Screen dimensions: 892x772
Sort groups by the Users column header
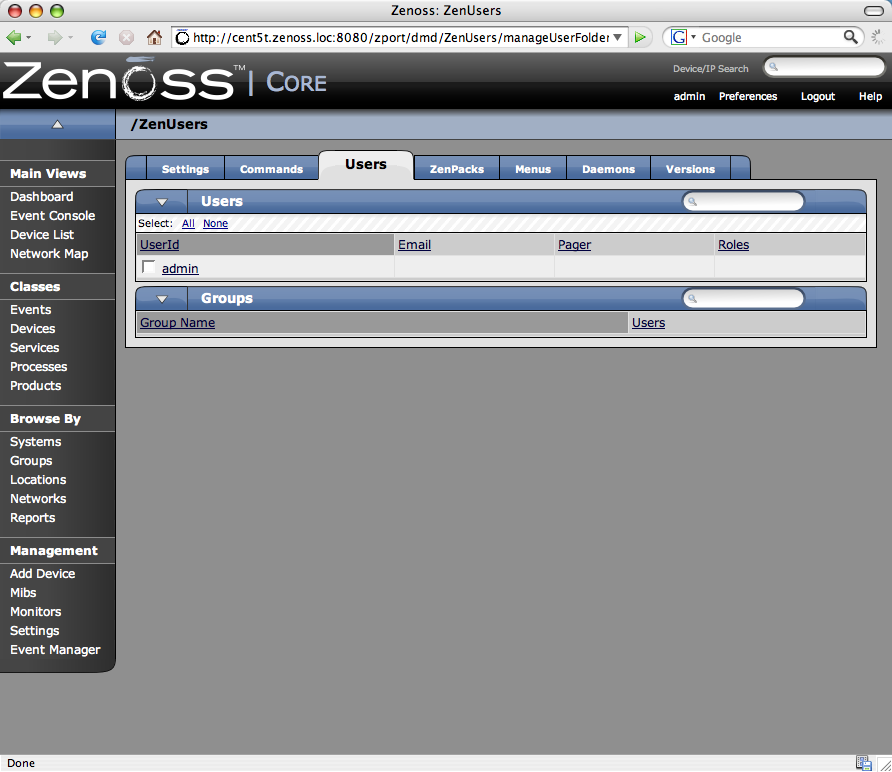(x=648, y=323)
